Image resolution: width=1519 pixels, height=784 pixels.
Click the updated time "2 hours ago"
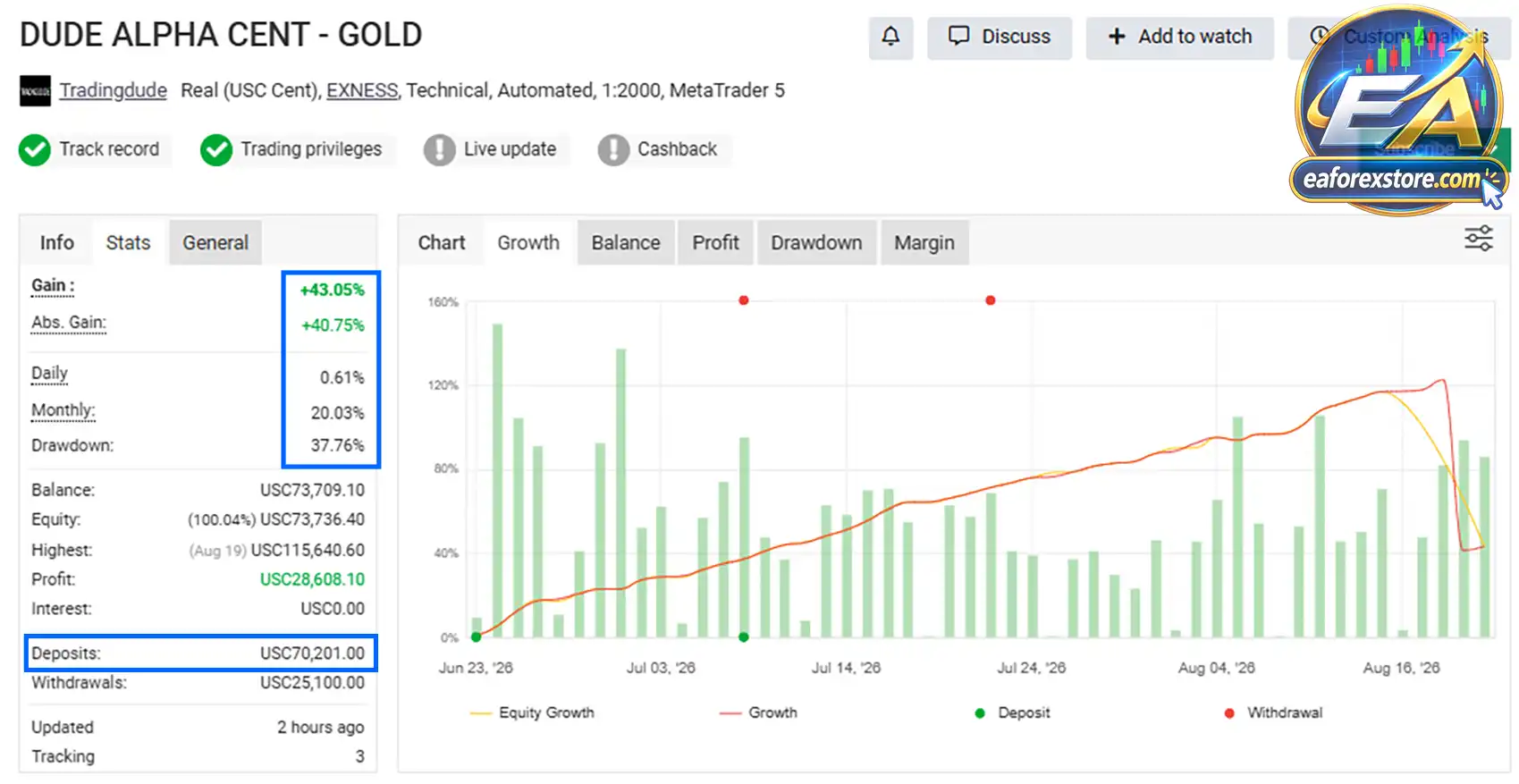click(321, 728)
